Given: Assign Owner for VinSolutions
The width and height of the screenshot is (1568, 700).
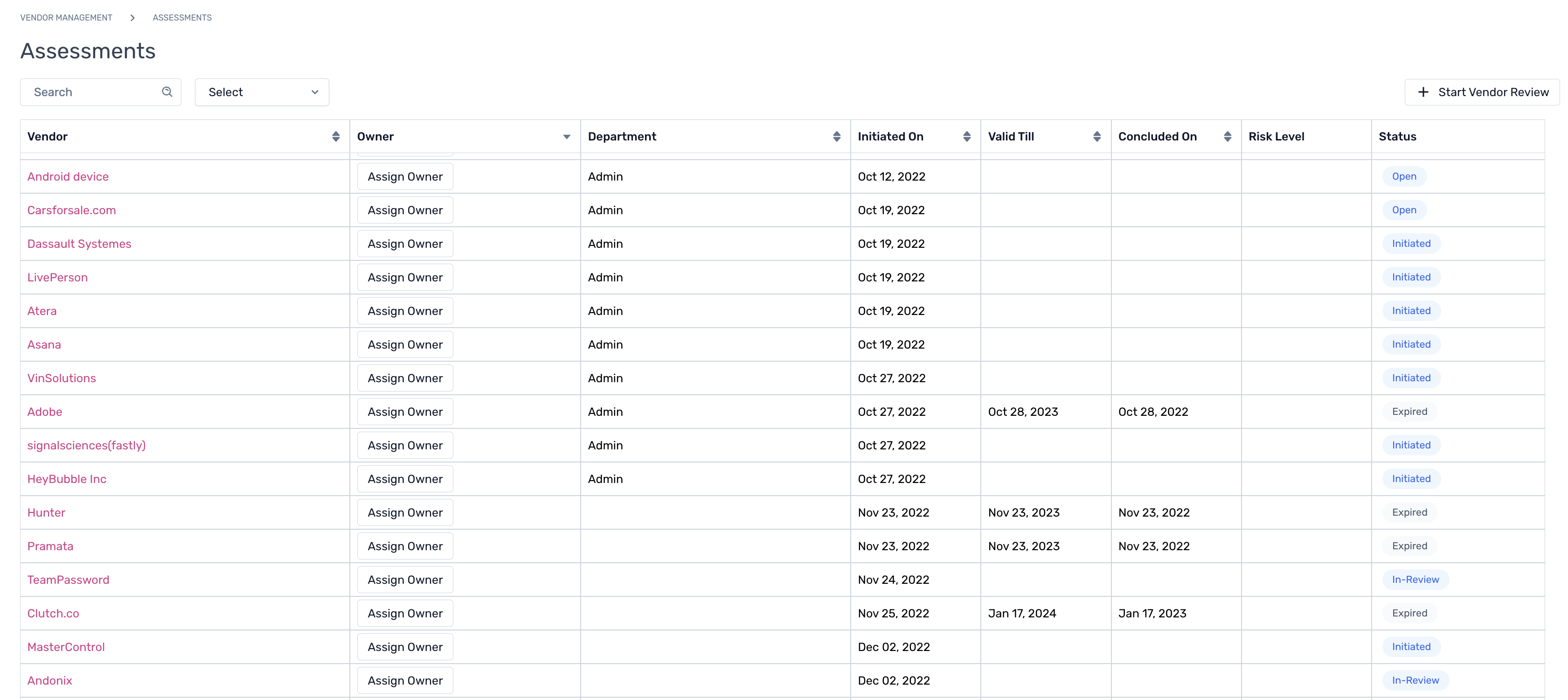Looking at the screenshot, I should (x=405, y=378).
